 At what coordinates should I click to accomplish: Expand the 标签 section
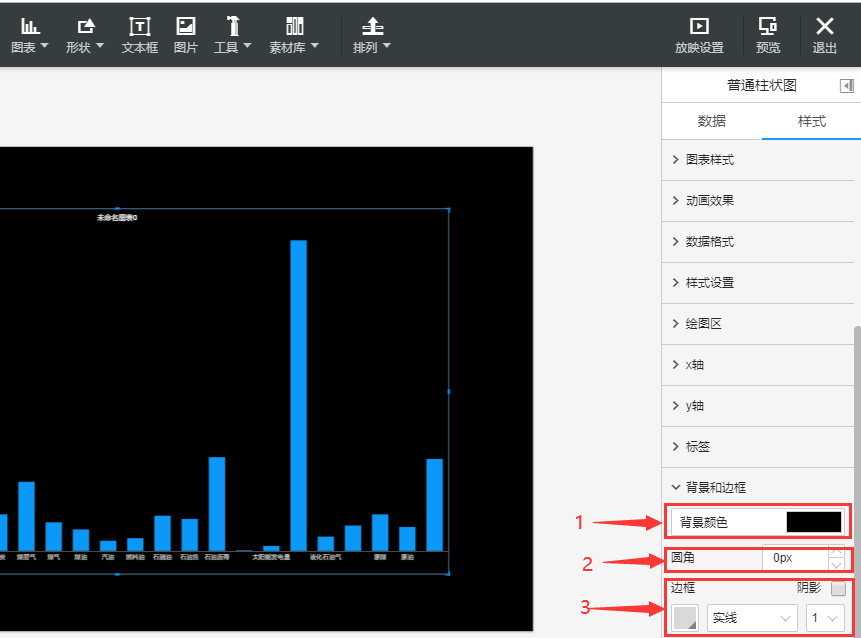(758, 447)
